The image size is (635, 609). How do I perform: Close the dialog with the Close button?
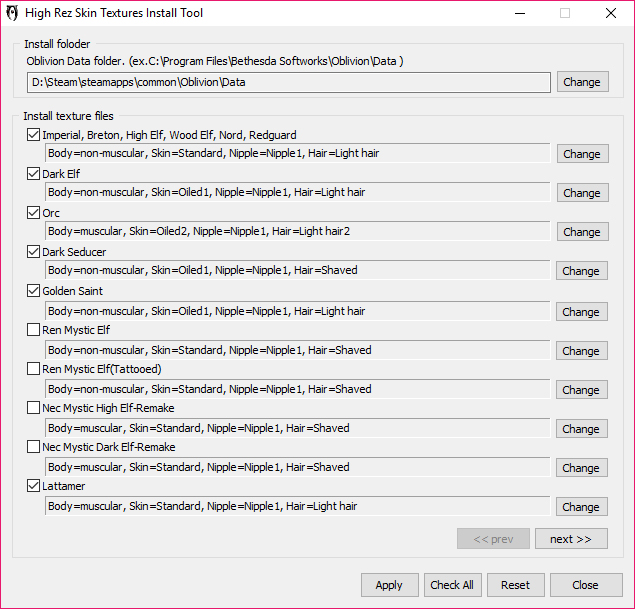tap(585, 585)
